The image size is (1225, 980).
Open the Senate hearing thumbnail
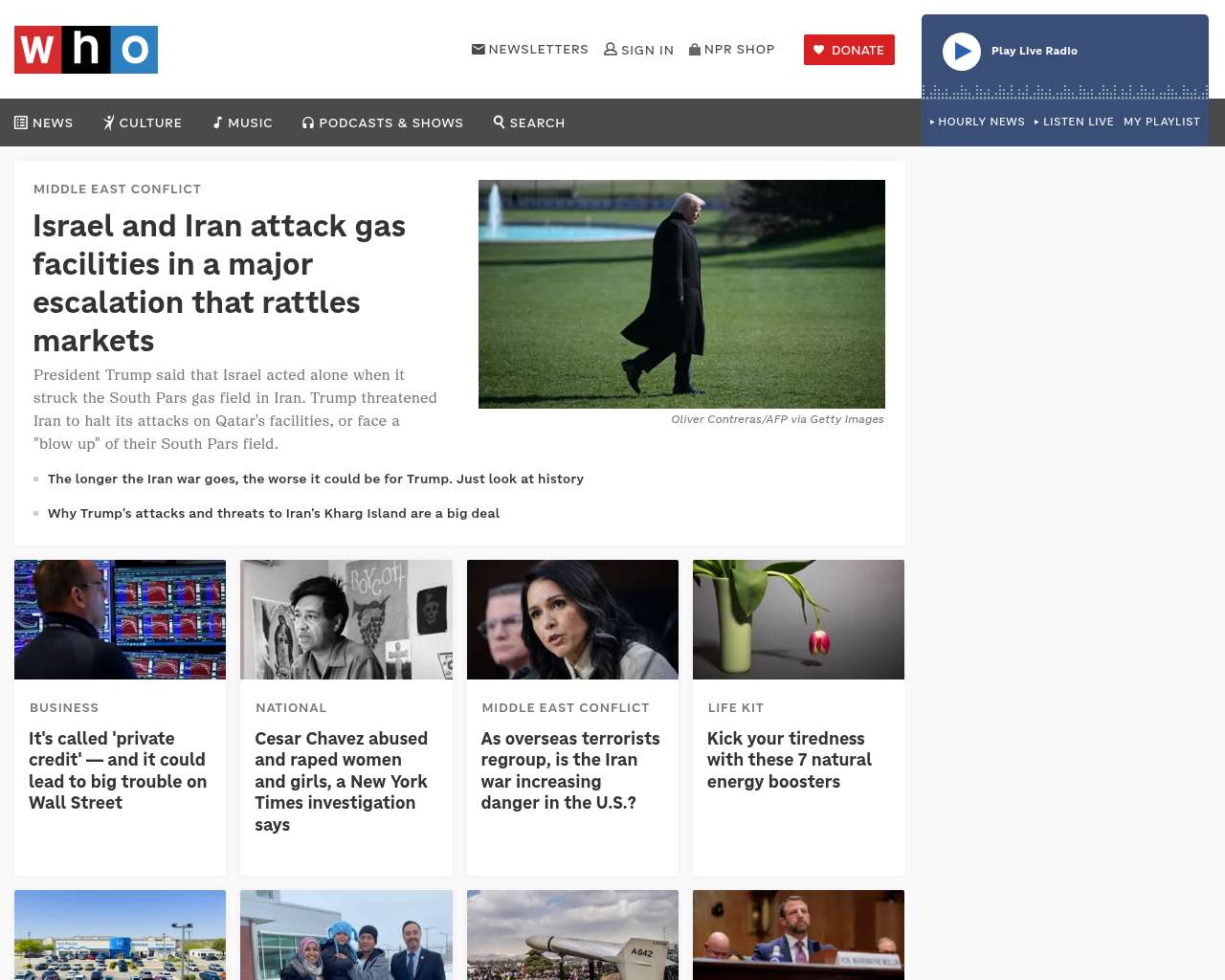click(x=798, y=935)
